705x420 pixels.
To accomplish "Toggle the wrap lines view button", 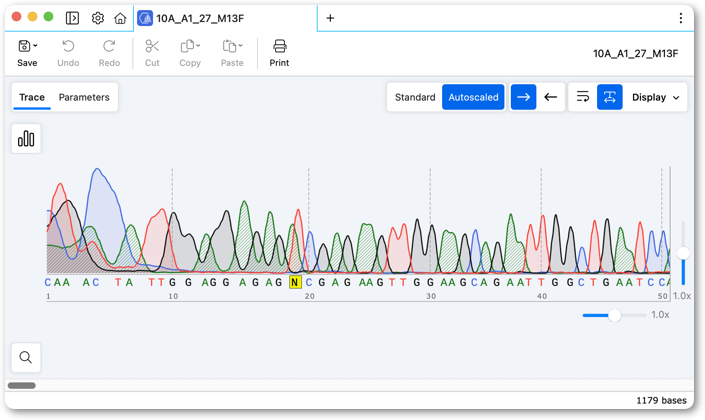I will coord(583,97).
